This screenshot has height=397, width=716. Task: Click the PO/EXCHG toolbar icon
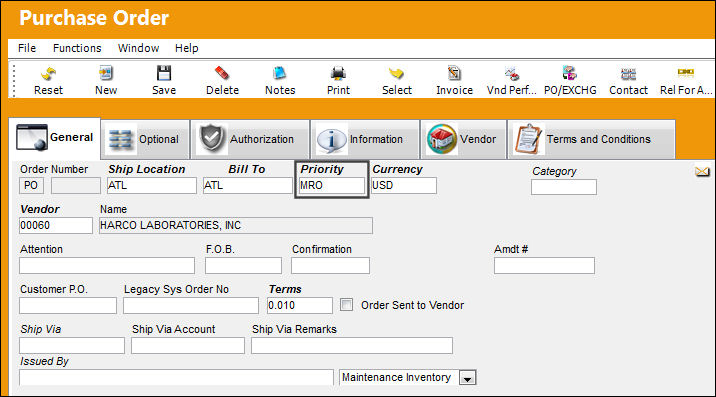[x=569, y=73]
